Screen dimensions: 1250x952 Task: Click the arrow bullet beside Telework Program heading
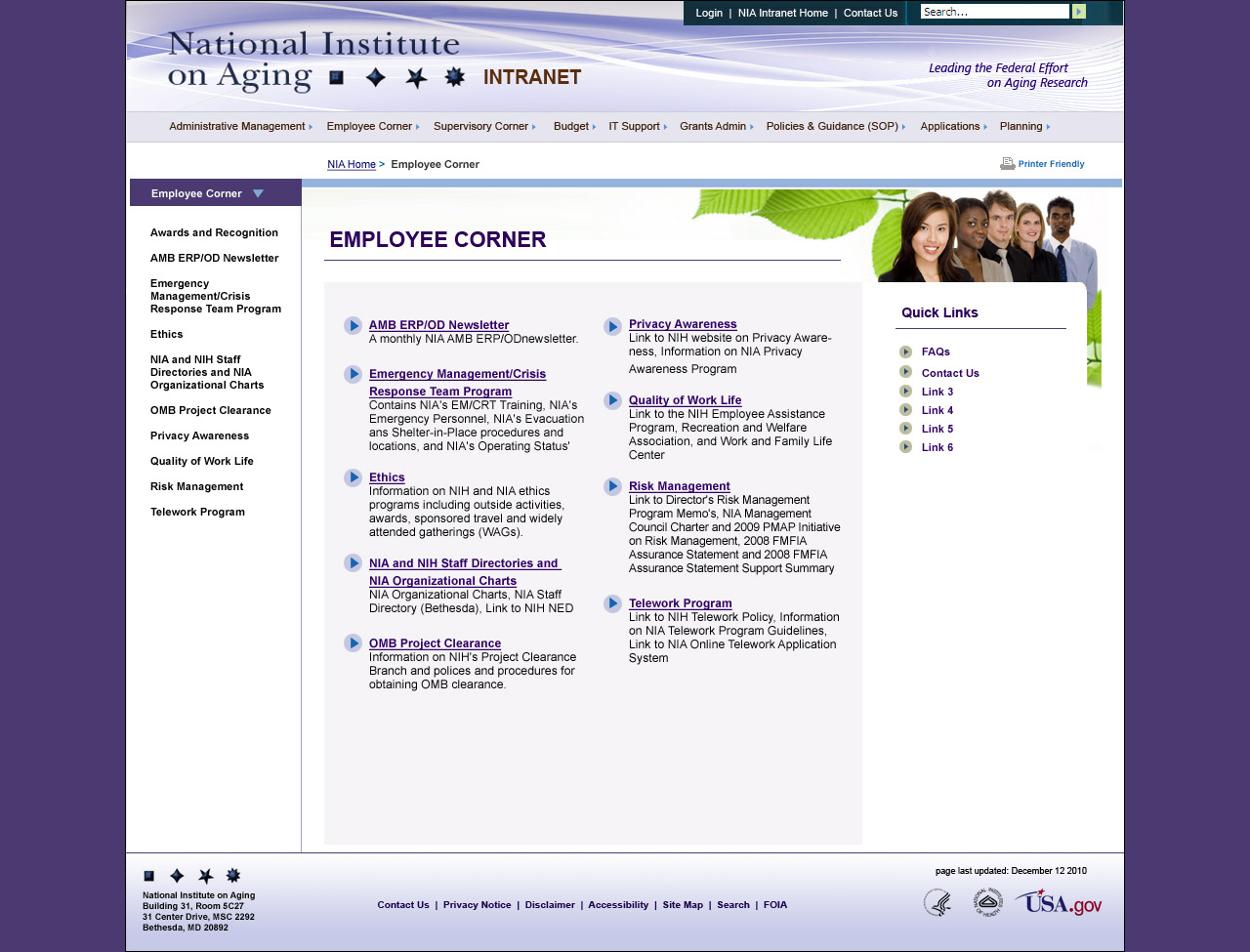pos(612,603)
